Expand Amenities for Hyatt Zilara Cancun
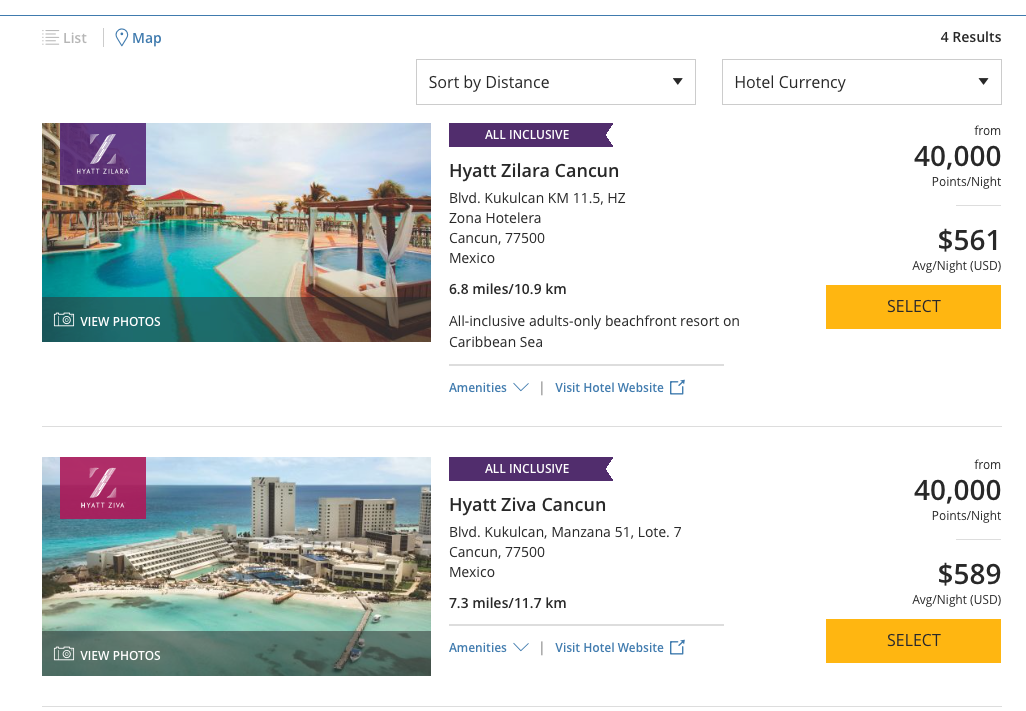Image resolution: width=1026 pixels, height=711 pixels. [x=488, y=387]
